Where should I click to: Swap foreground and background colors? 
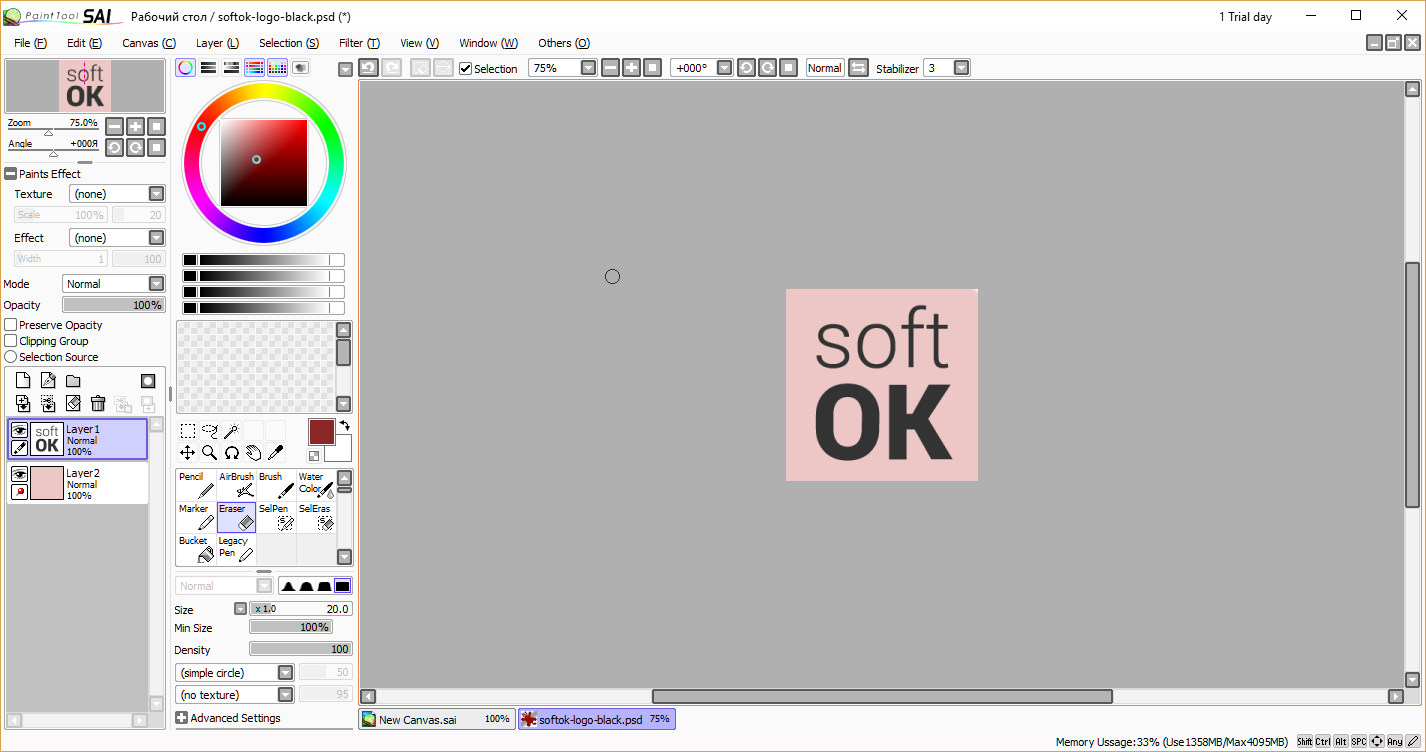click(343, 425)
